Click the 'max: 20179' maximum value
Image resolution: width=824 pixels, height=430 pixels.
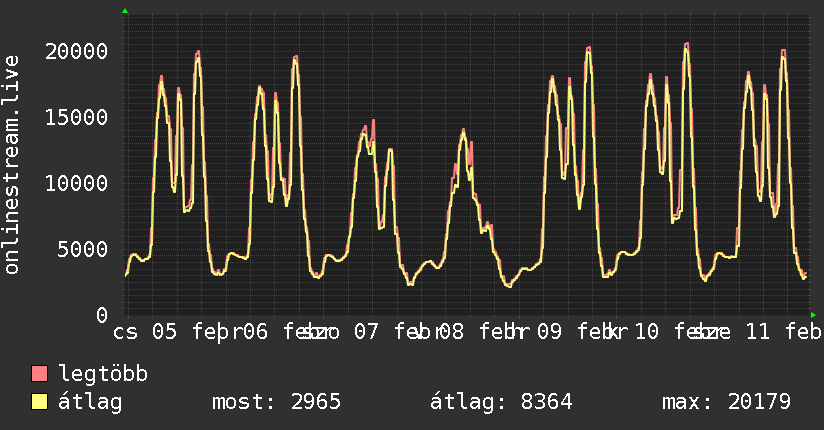point(726,402)
